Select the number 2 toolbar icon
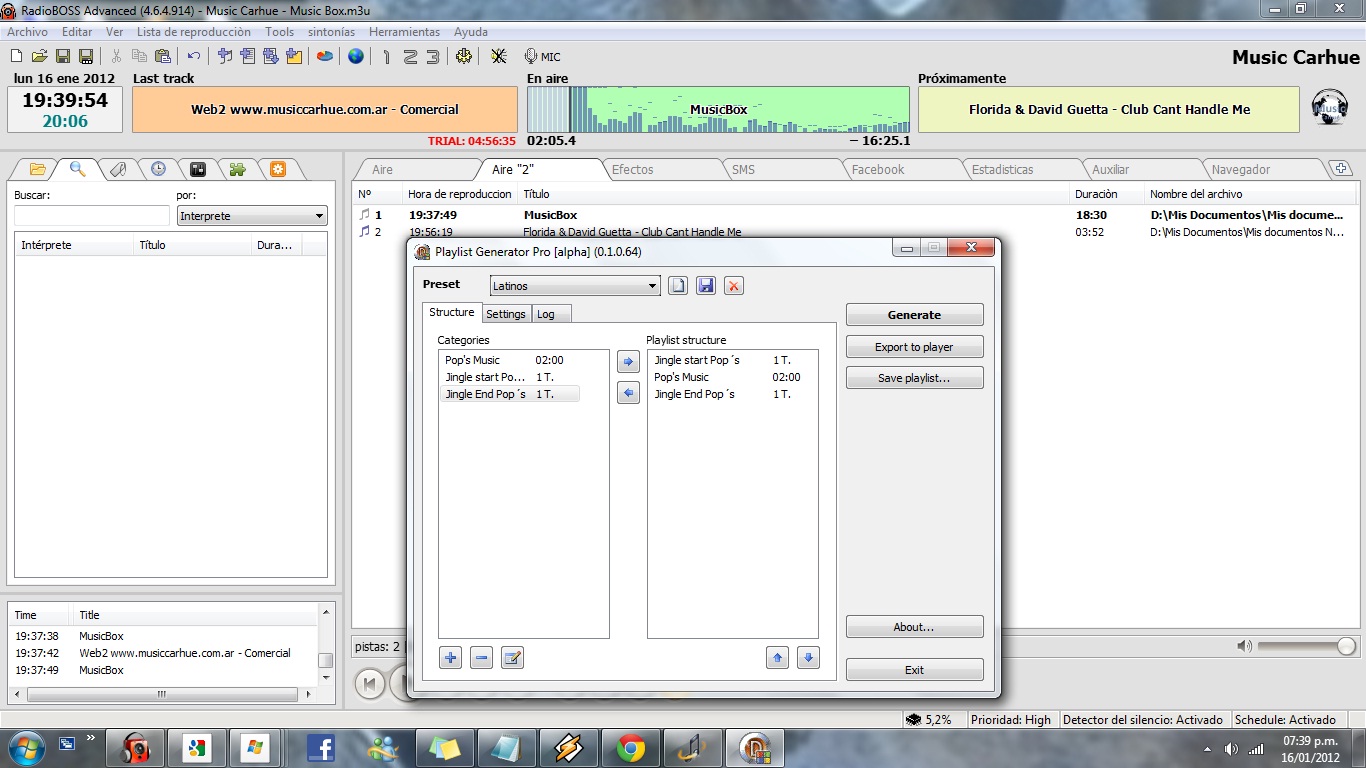Image resolution: width=1366 pixels, height=768 pixels. (x=410, y=57)
